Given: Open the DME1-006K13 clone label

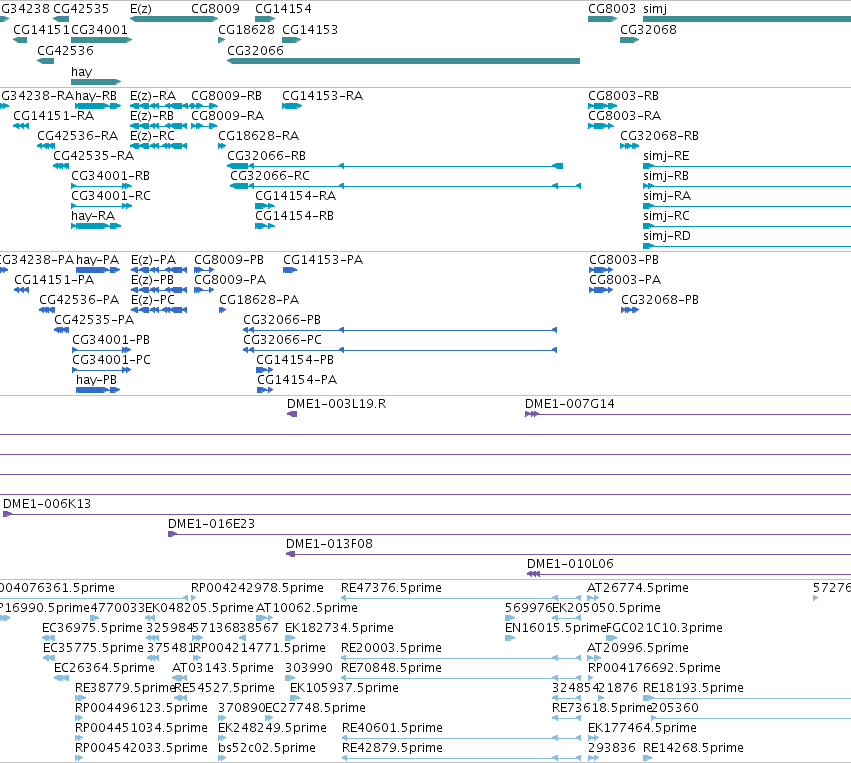Looking at the screenshot, I should click(x=47, y=504).
